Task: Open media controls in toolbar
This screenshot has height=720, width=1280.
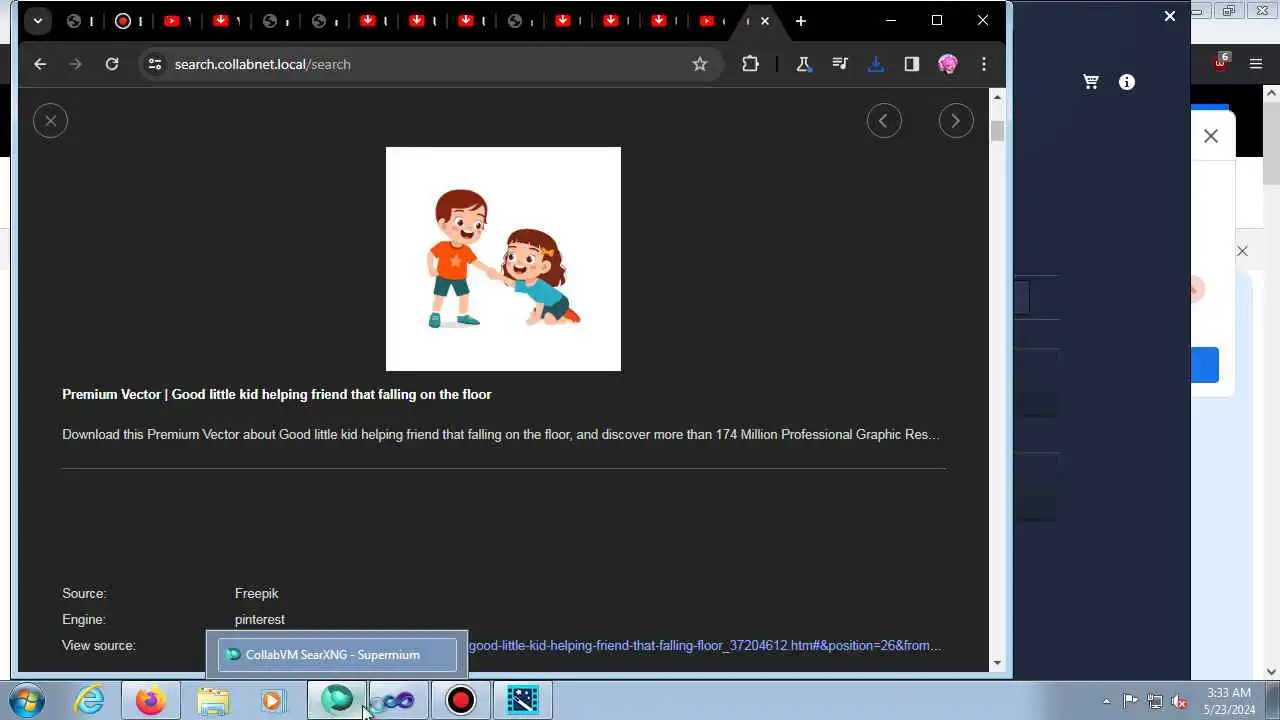Action: (x=840, y=64)
